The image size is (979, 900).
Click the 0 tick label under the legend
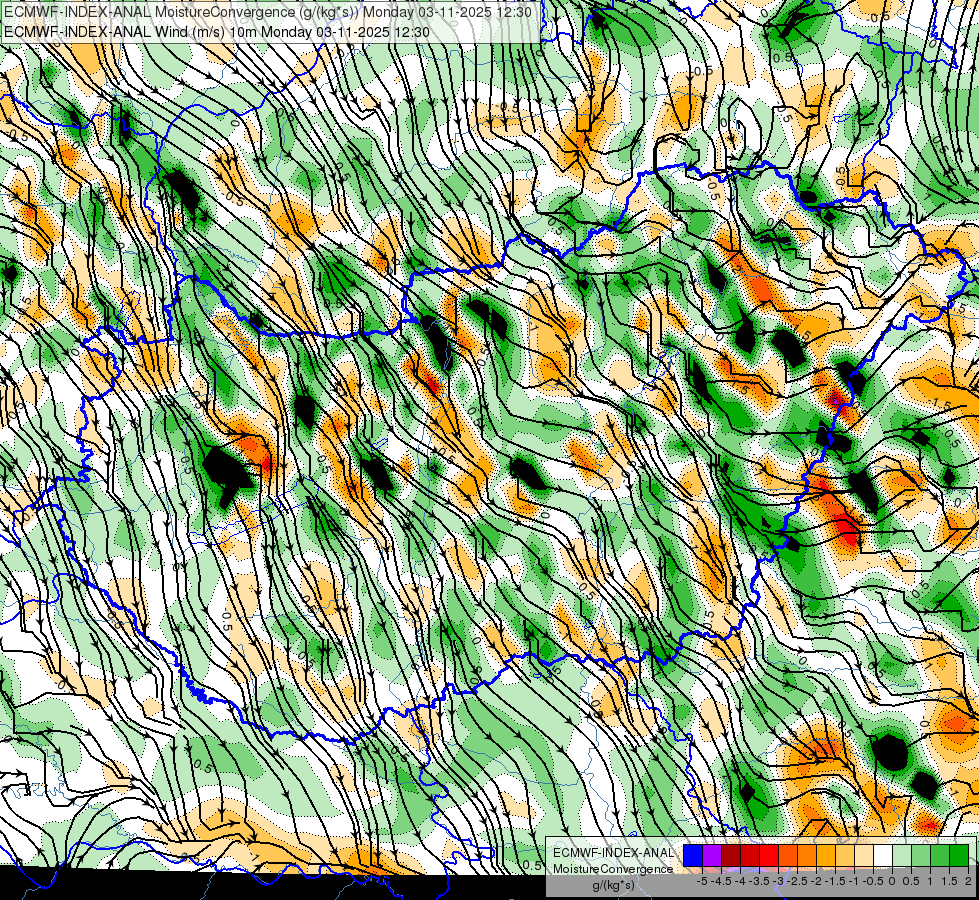point(892,881)
